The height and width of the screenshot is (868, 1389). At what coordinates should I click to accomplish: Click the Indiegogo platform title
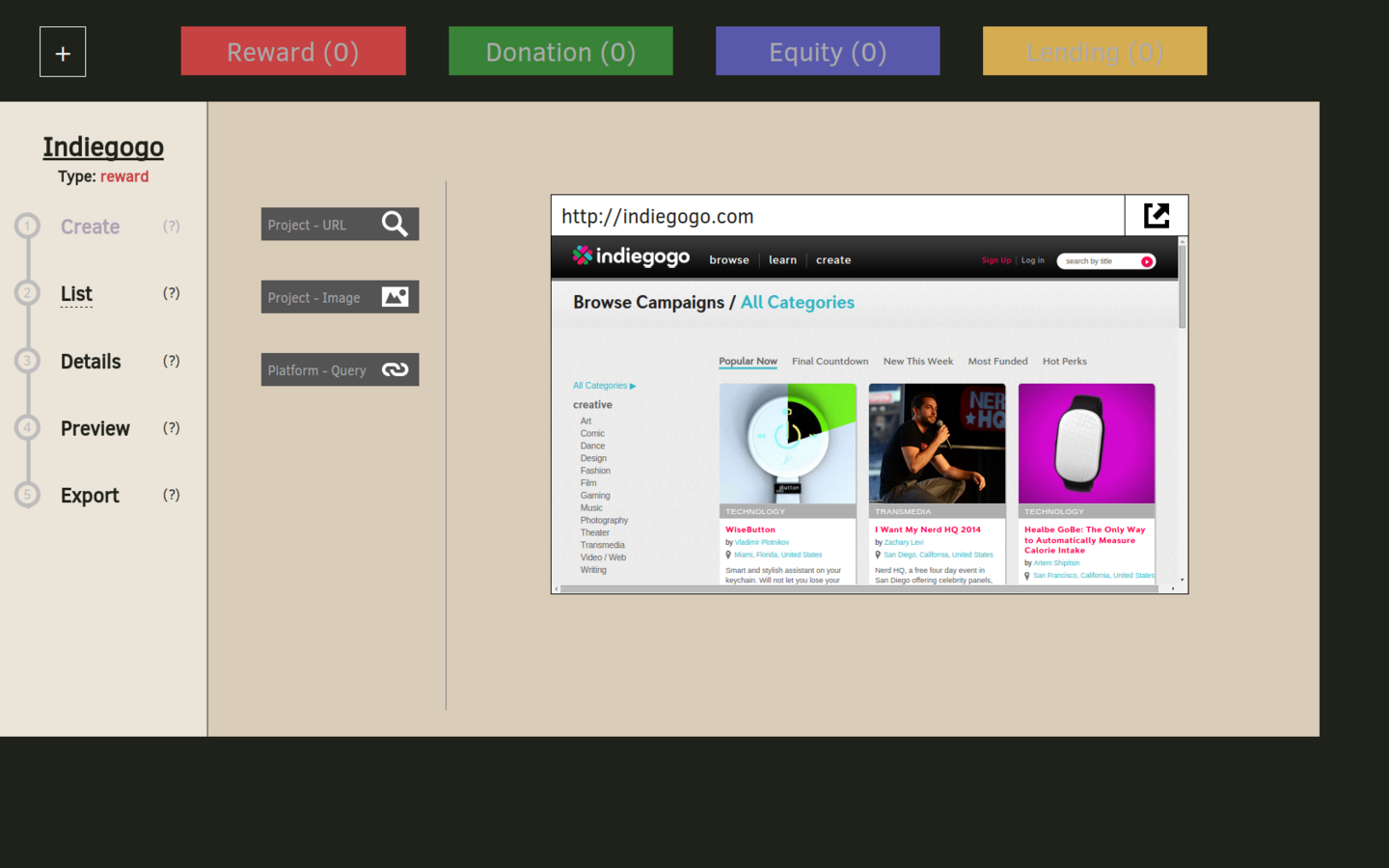[103, 147]
